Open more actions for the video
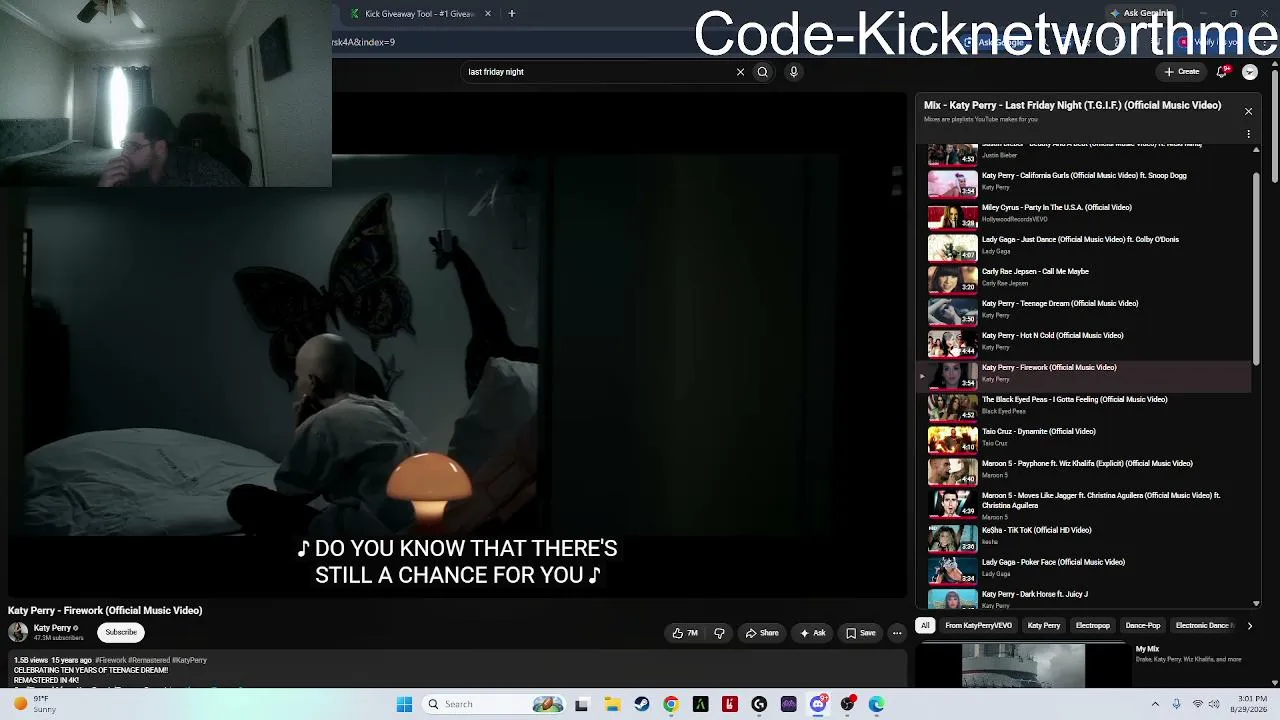This screenshot has height=720, width=1280. click(x=897, y=633)
